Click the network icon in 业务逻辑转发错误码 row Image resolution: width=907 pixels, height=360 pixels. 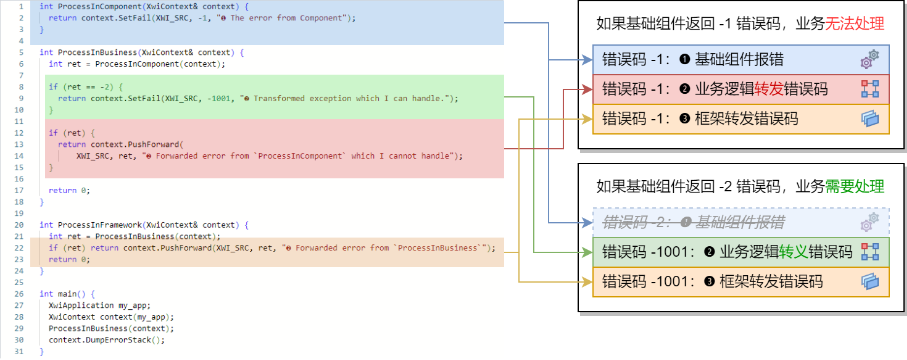869,89
